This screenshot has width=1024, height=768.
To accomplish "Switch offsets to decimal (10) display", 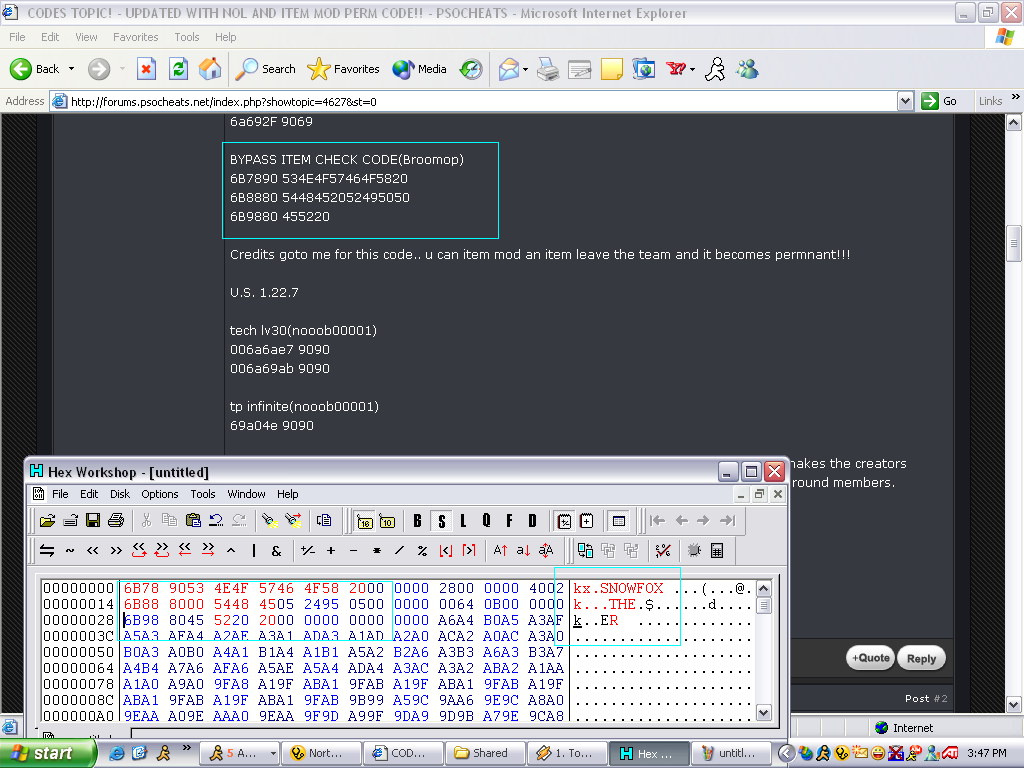I will pyautogui.click(x=387, y=521).
